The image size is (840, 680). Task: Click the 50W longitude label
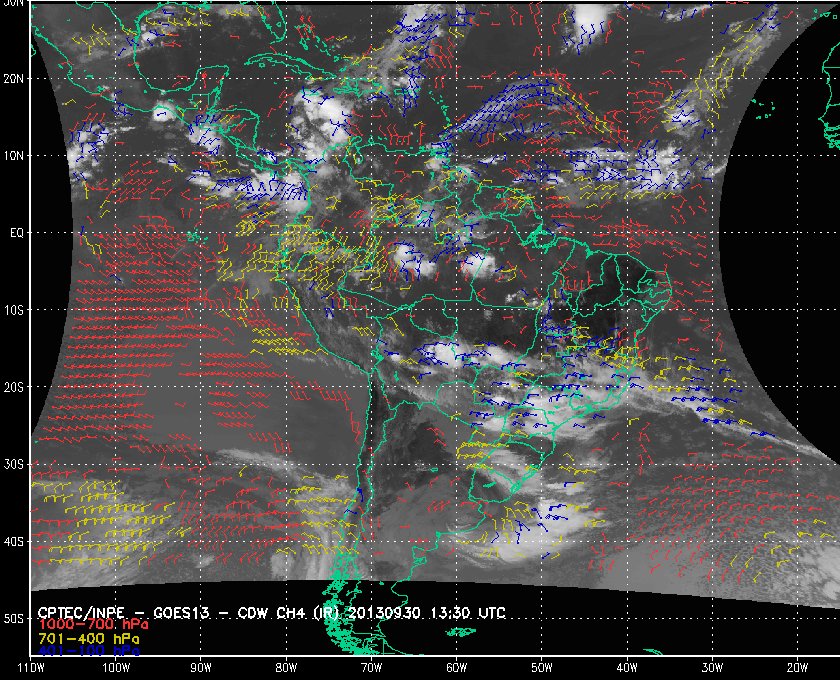[542, 667]
